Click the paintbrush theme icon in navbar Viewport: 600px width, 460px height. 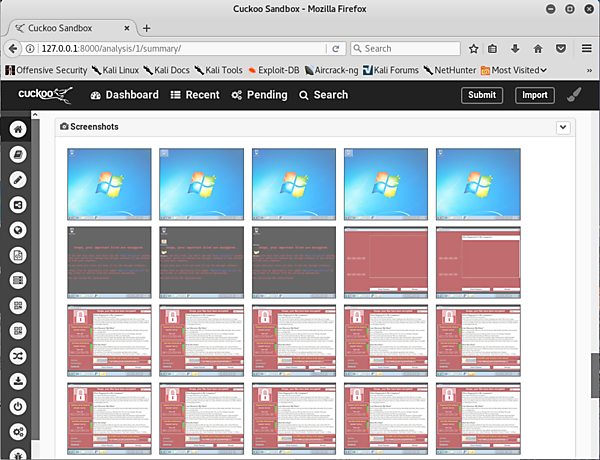pos(573,96)
